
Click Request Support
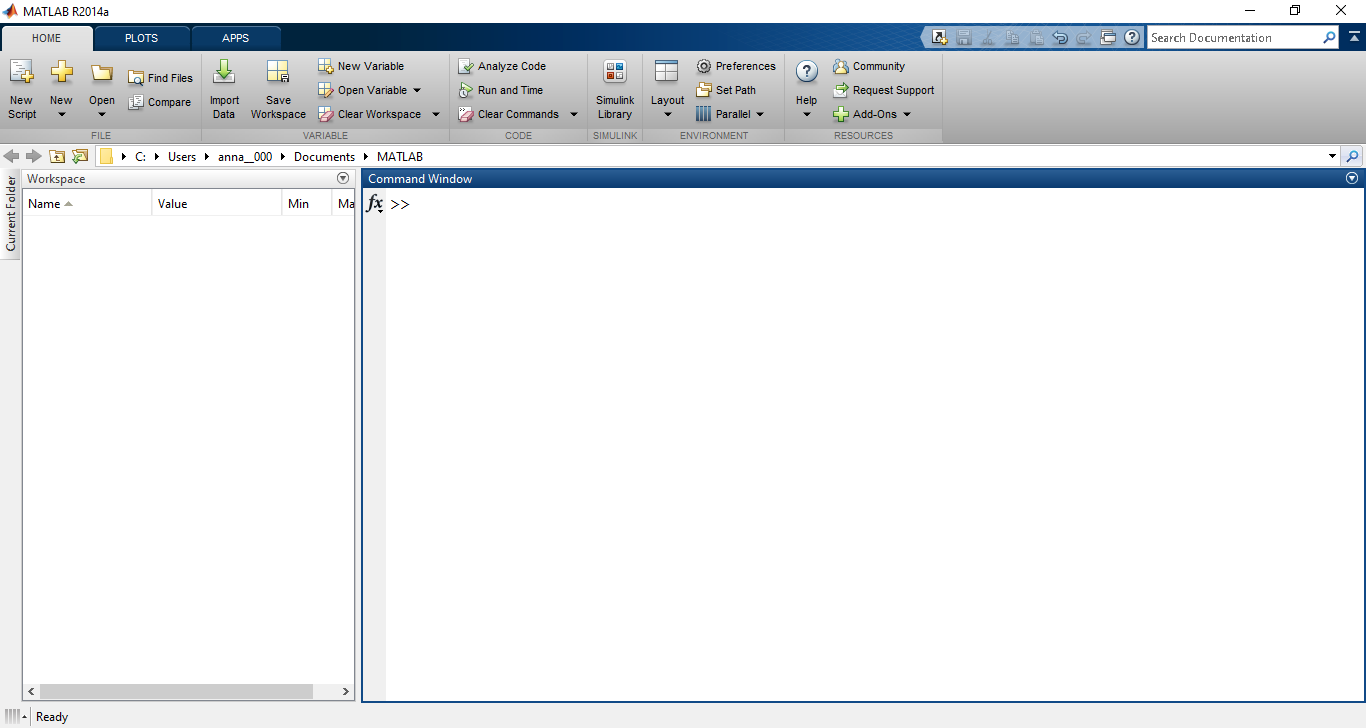(x=883, y=90)
